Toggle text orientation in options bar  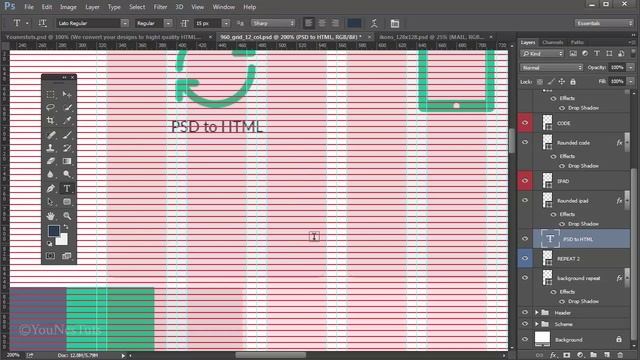pos(42,23)
